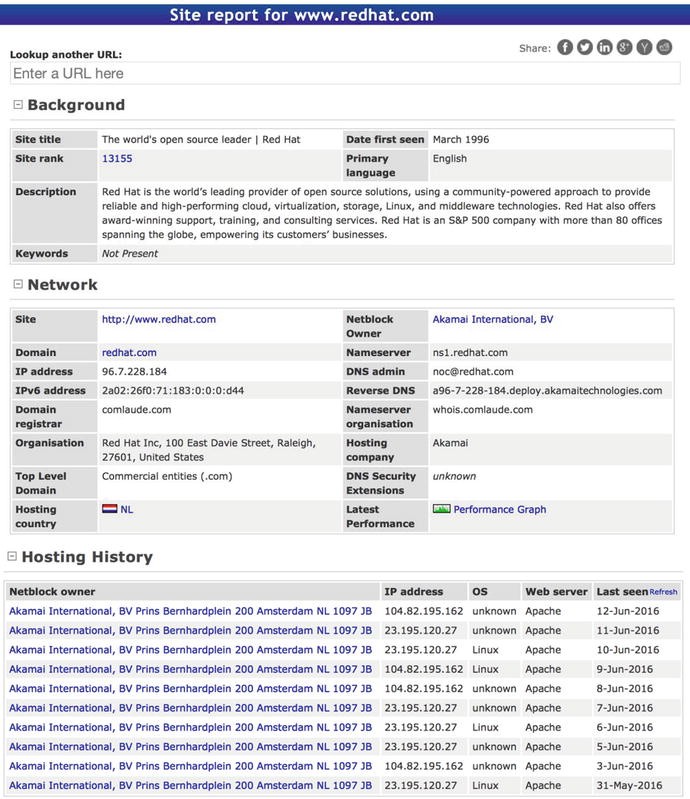Viewport: 690px width, 799px height.
Task: Open Akamai netblock link for 8-Jun-2016
Action: (191, 688)
